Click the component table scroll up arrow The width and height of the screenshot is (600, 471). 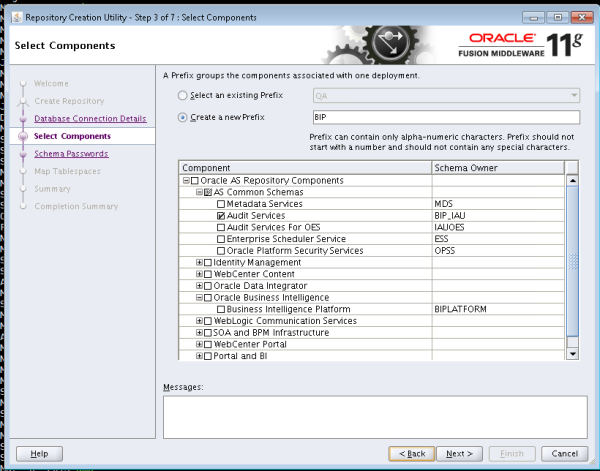[572, 181]
